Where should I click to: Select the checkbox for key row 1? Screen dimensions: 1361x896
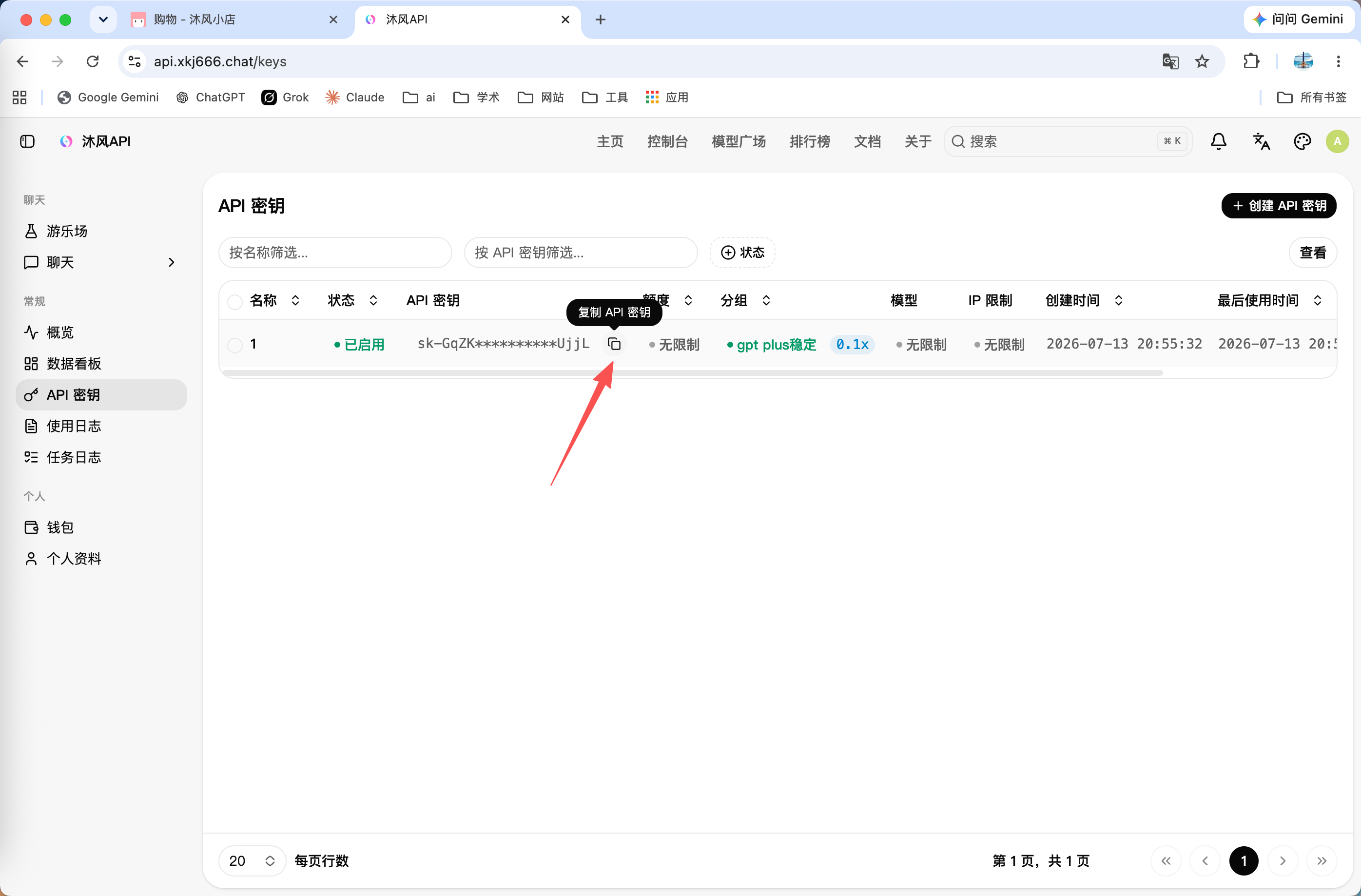pyautogui.click(x=235, y=345)
